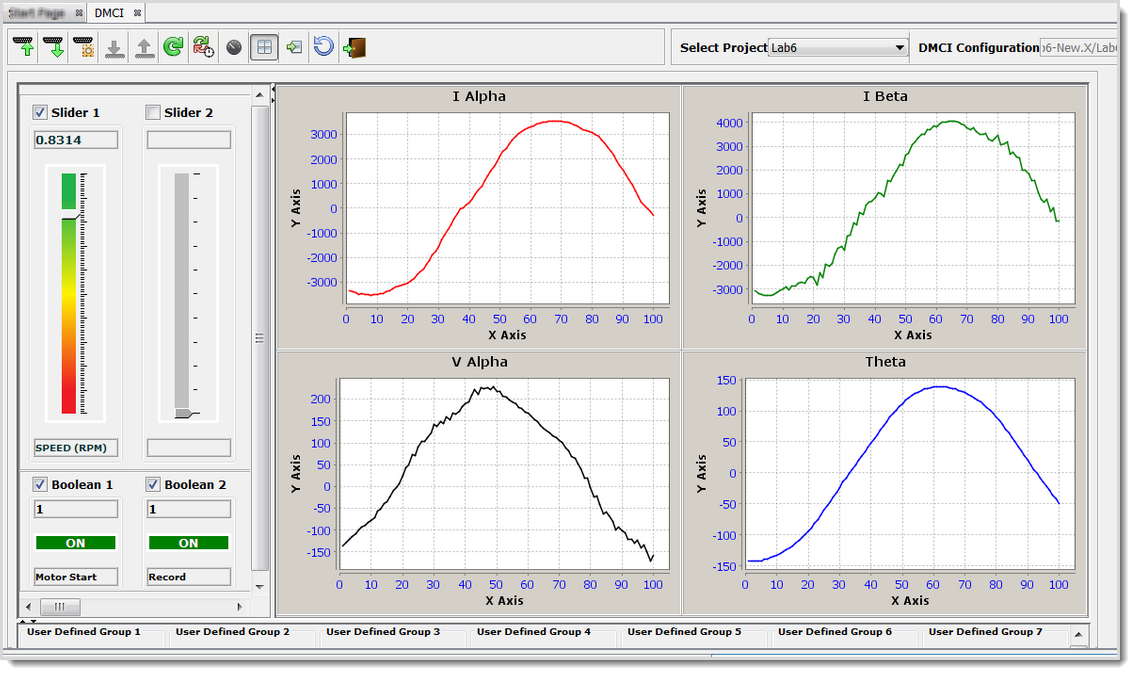
Task: Uncheck the Boolean 1 checkbox
Action: [x=41, y=484]
